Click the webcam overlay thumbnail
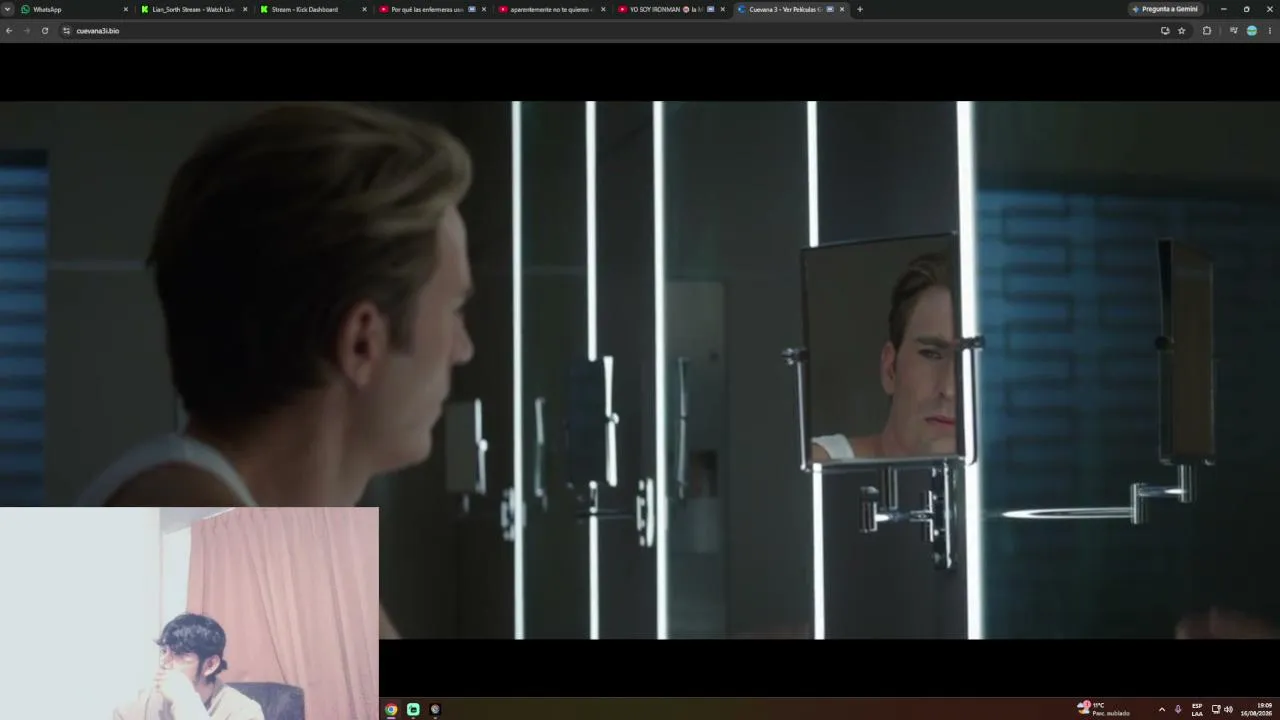This screenshot has height=720, width=1280. pyautogui.click(x=189, y=613)
